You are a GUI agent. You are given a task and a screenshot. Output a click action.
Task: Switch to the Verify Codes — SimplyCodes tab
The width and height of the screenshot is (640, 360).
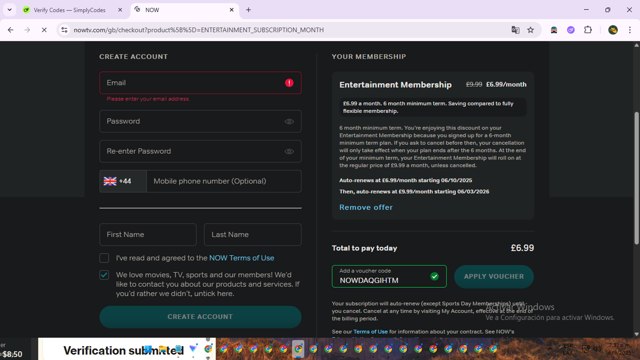[x=69, y=10]
